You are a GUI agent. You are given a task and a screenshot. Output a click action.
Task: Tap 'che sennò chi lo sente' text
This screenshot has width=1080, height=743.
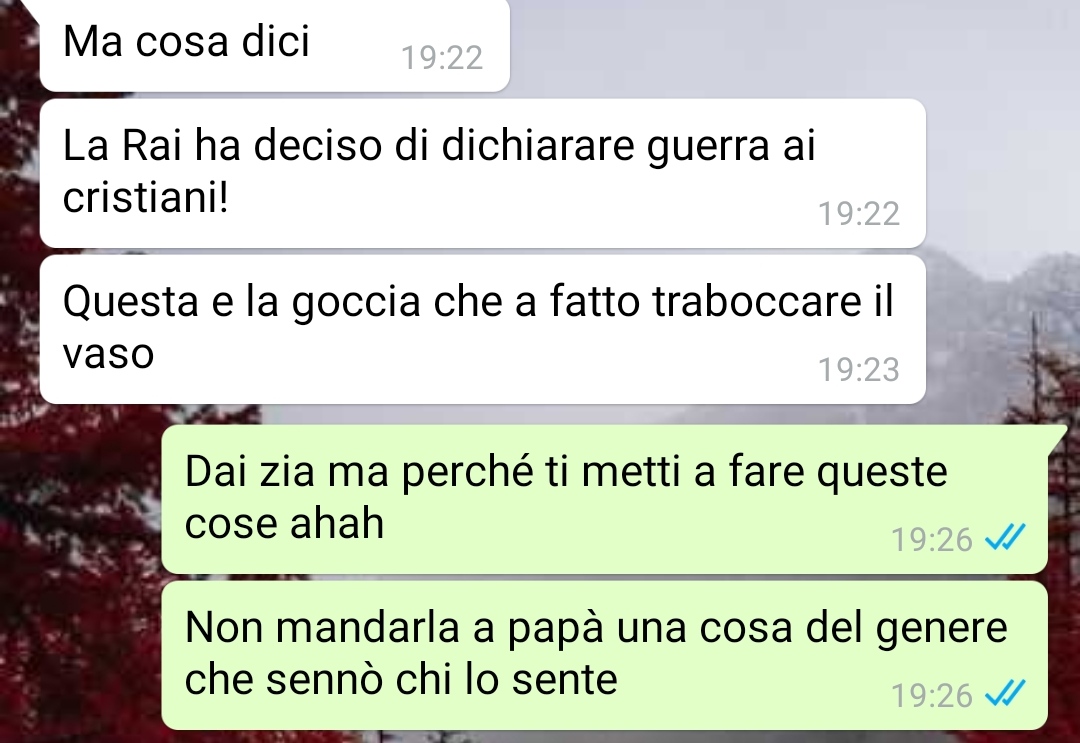[401, 680]
